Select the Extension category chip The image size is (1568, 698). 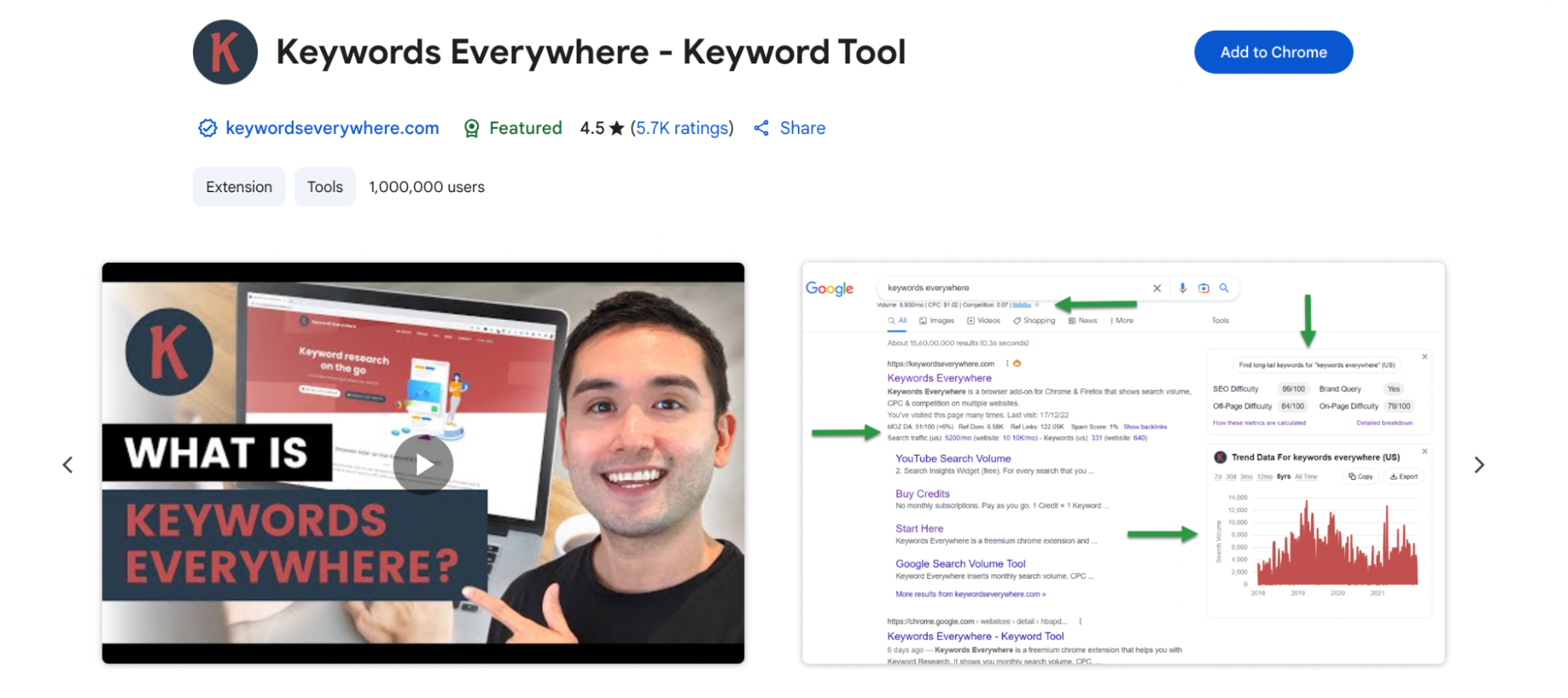pyautogui.click(x=238, y=187)
